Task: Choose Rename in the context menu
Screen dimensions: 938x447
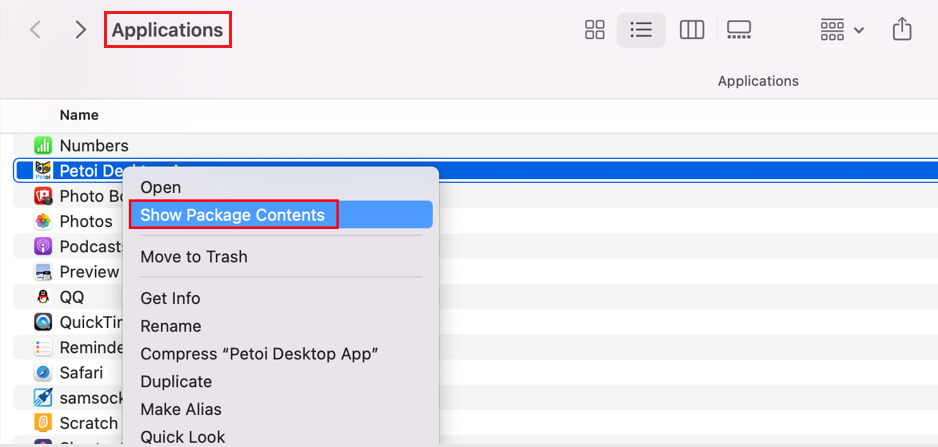Action: (x=170, y=326)
